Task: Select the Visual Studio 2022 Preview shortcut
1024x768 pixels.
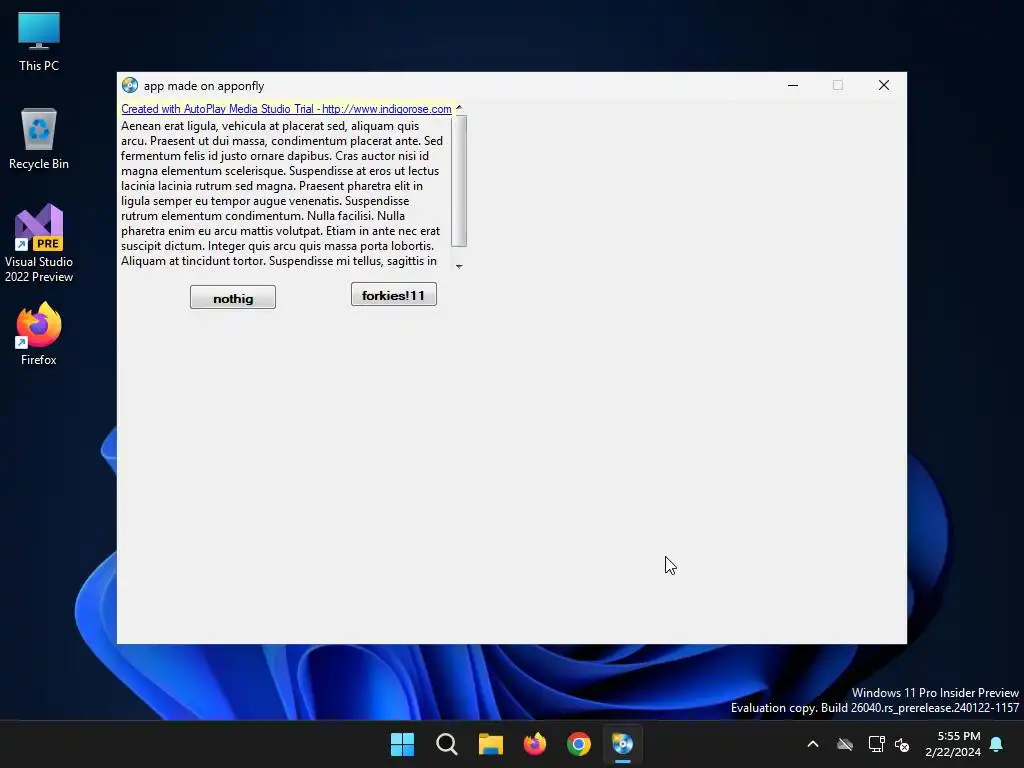Action: [x=39, y=244]
